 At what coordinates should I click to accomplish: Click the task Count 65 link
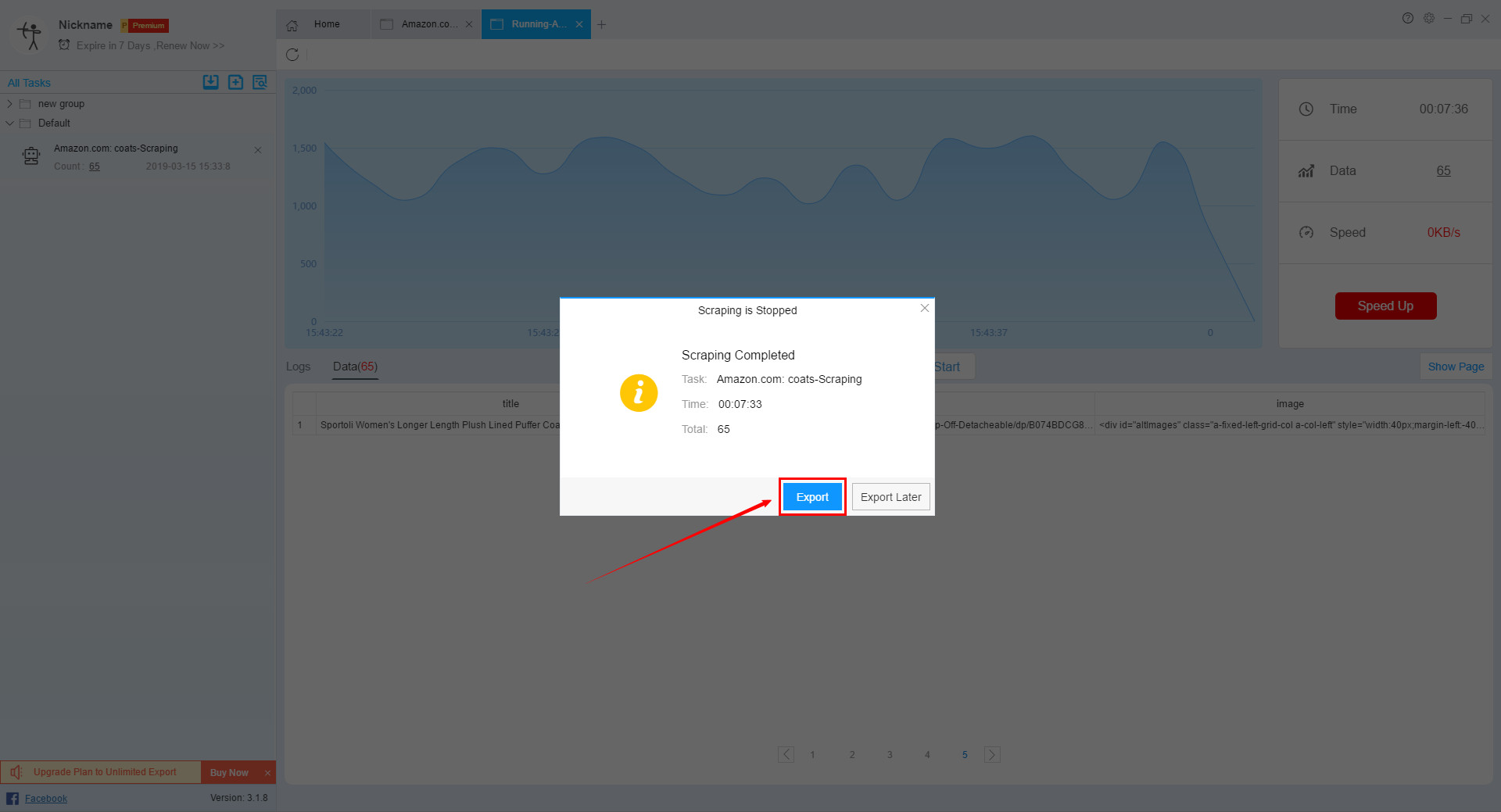click(94, 166)
